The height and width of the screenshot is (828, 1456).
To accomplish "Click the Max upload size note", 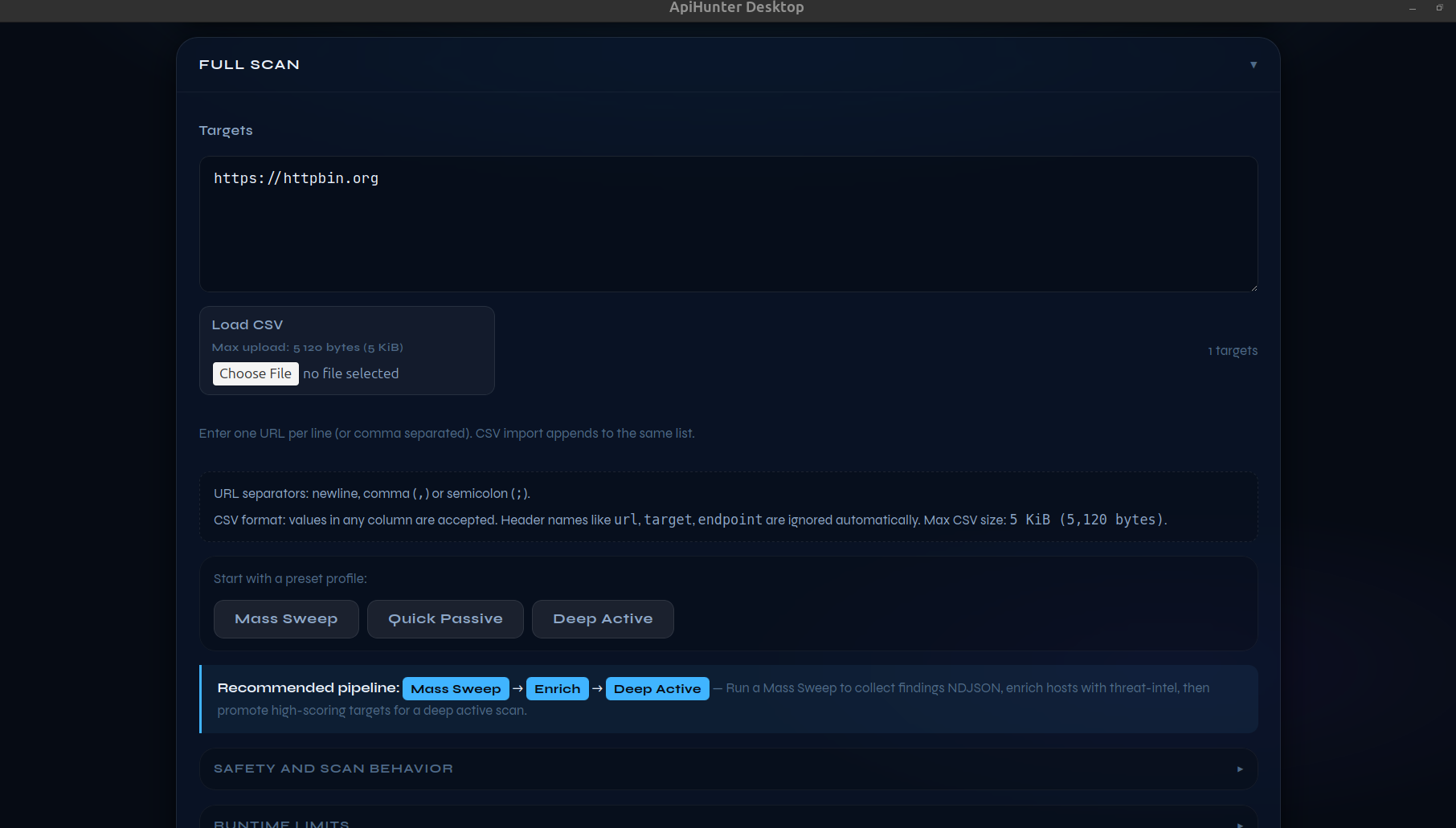I will point(308,348).
